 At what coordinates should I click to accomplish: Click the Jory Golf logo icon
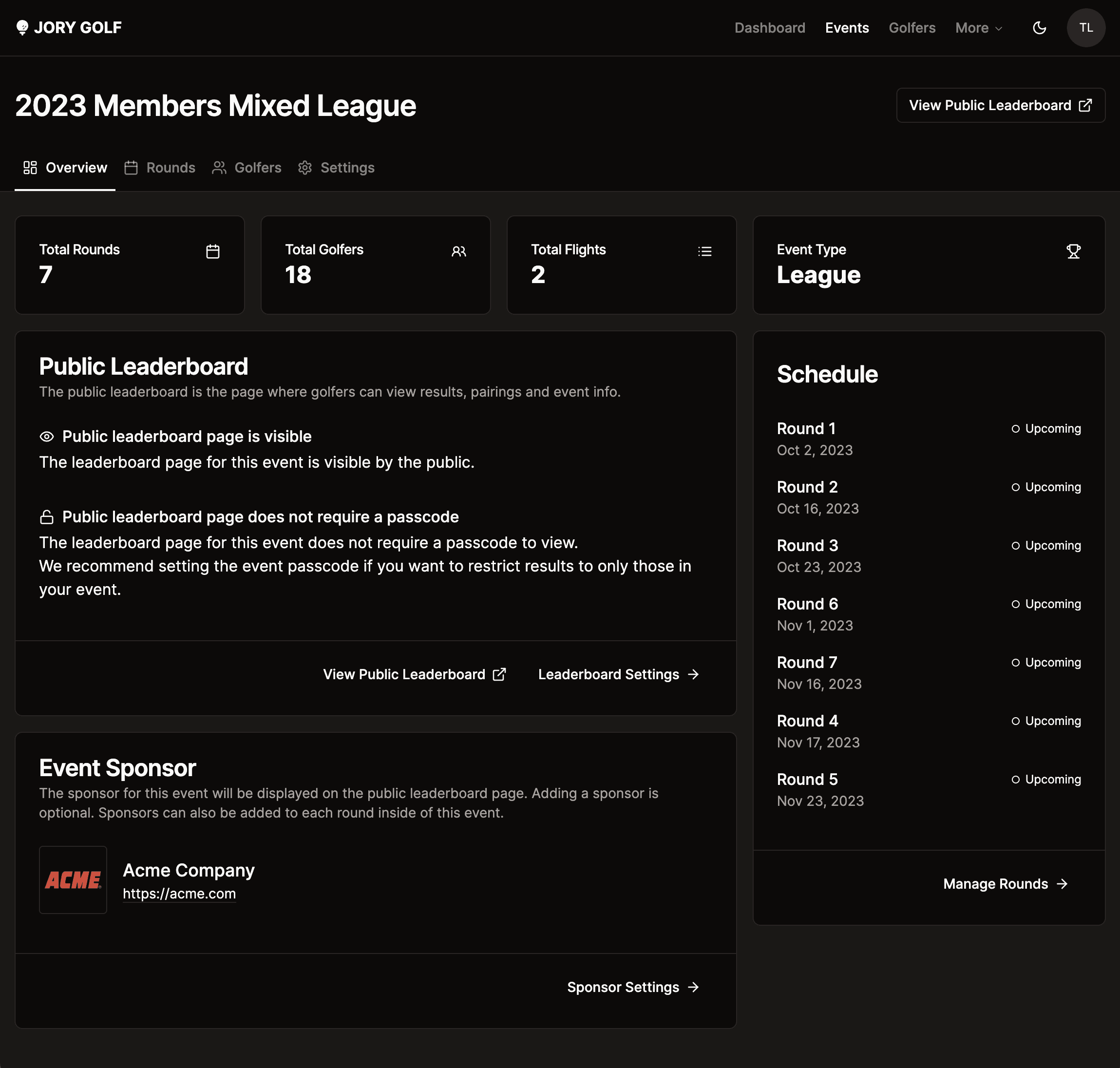pyautogui.click(x=22, y=27)
